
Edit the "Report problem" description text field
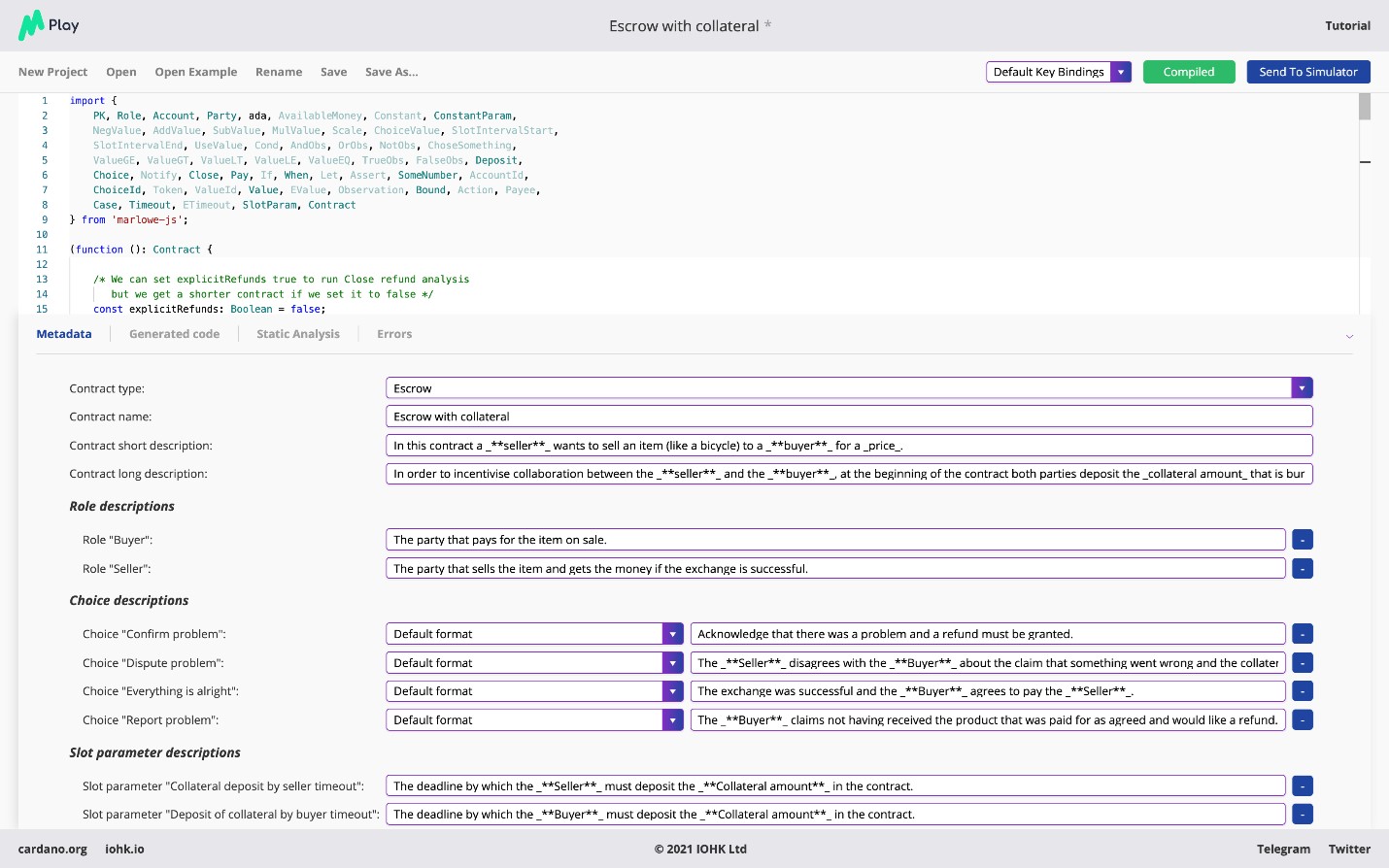988,720
